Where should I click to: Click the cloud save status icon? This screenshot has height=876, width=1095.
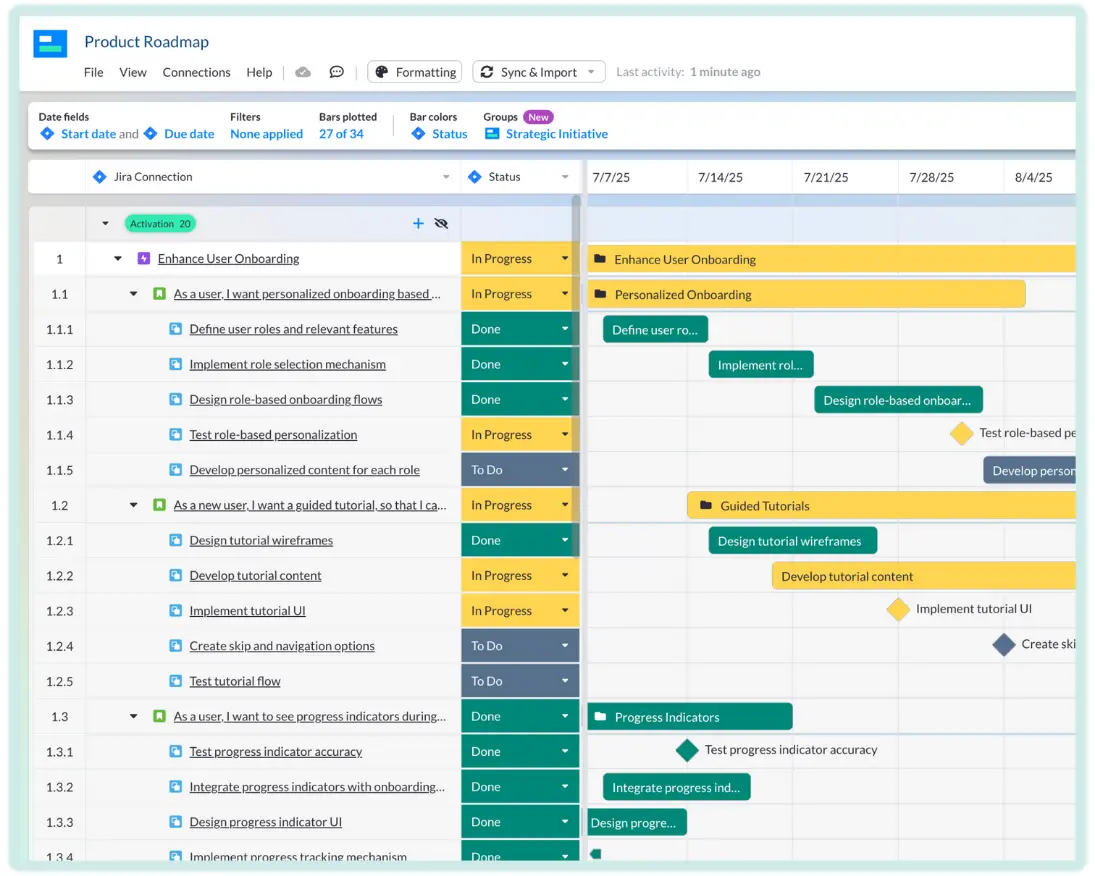pos(302,72)
